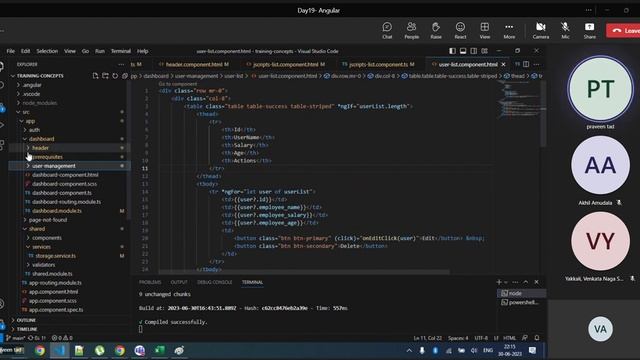Show the People participants list
The width and height of the screenshot is (640, 360).
411,31
